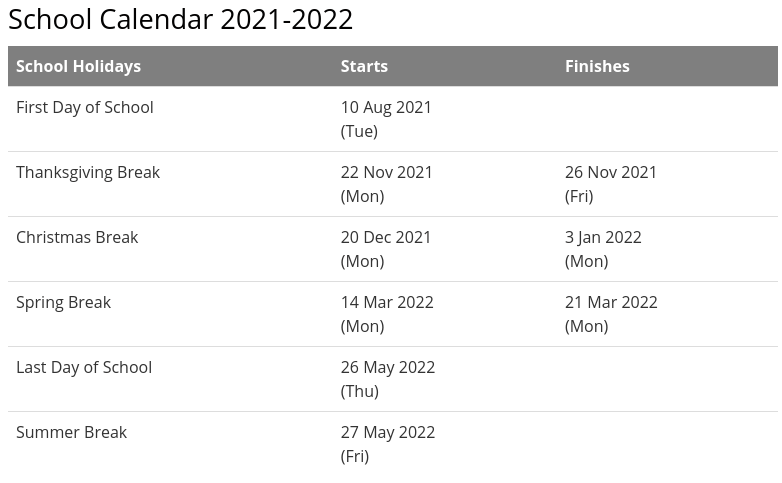Click the 27 May 2022 start date

388,433
